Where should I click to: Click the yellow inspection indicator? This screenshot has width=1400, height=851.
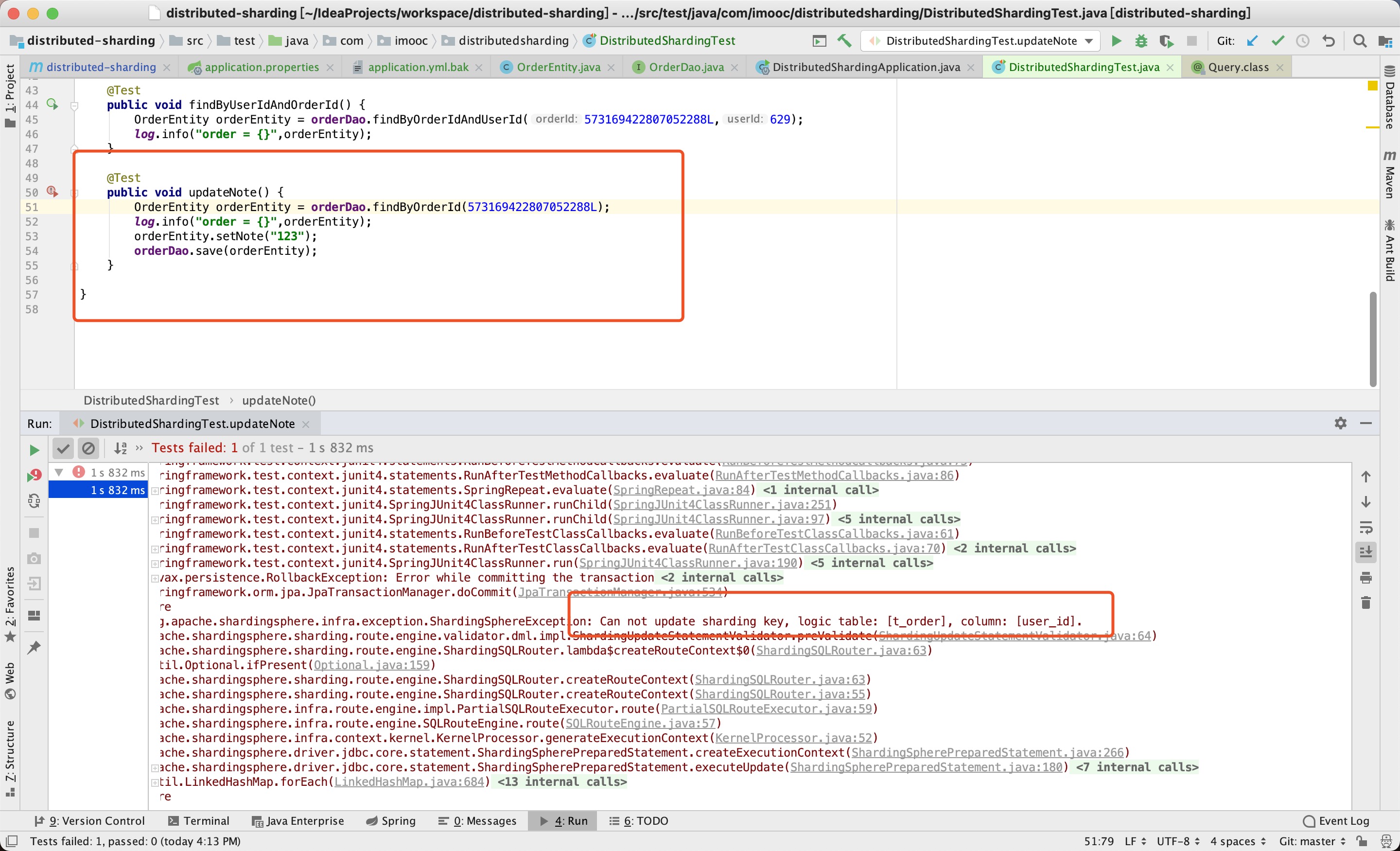coord(1372,86)
